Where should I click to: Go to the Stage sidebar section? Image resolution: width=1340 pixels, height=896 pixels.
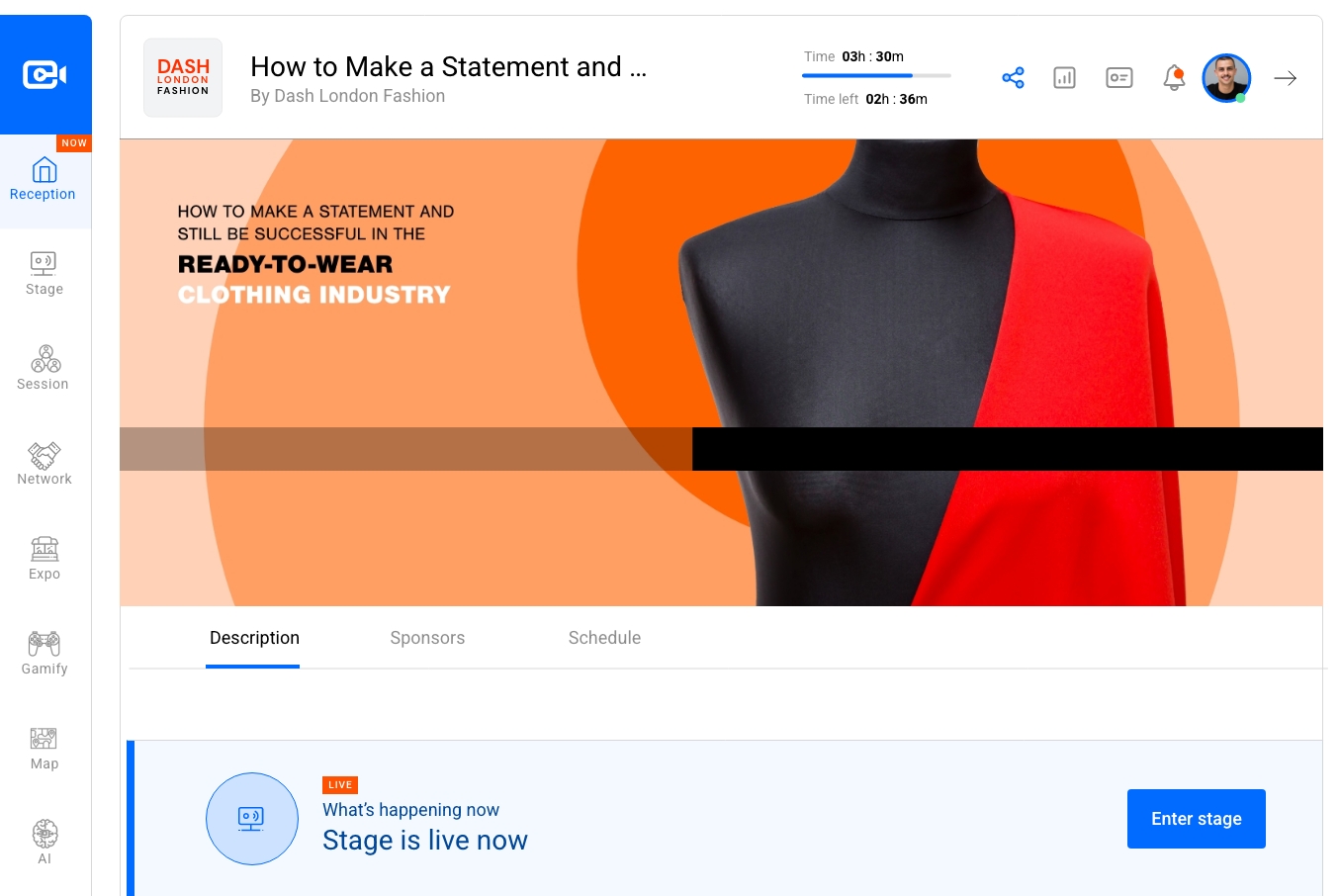point(45,274)
